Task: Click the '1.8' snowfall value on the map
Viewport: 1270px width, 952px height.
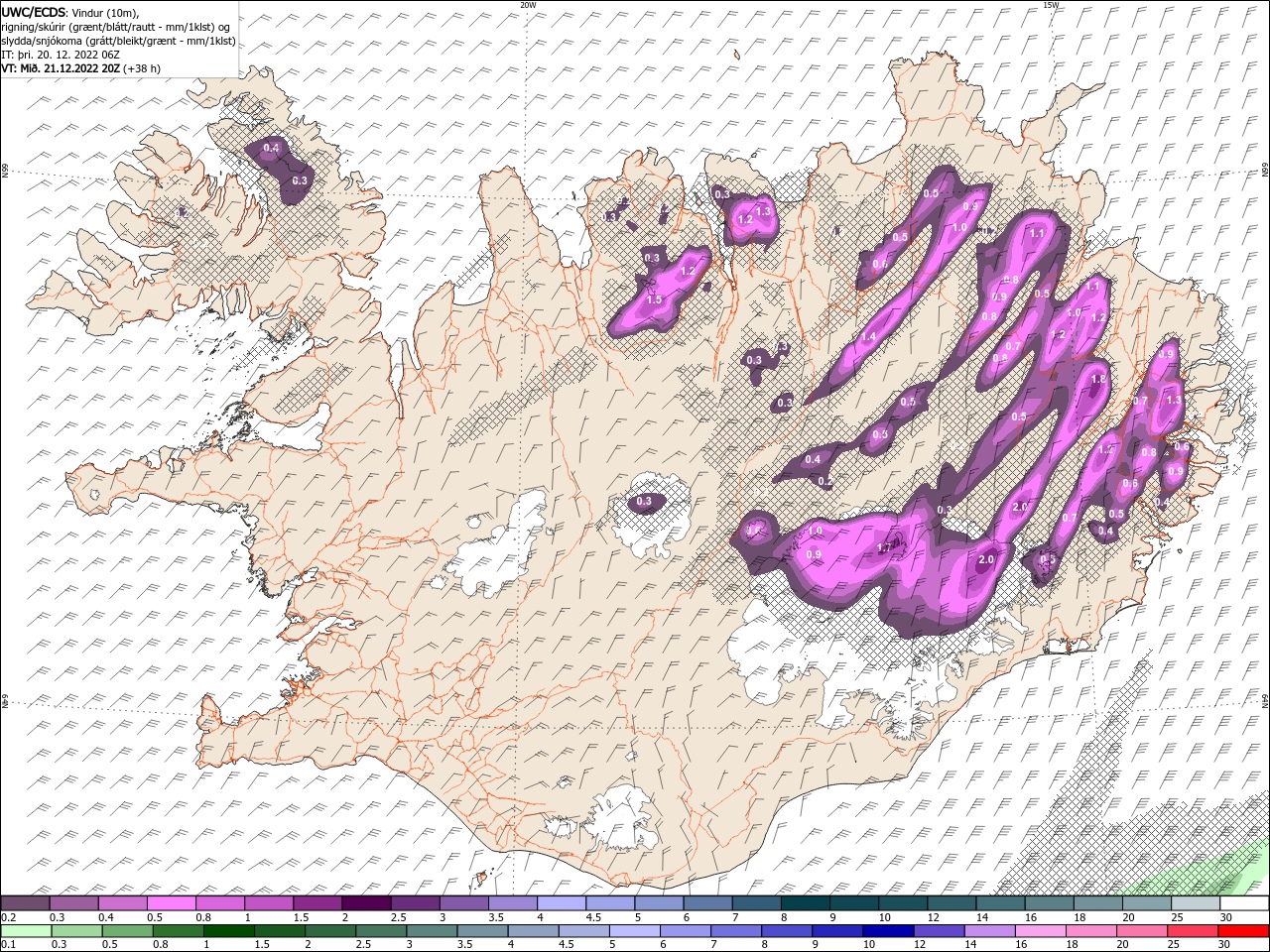Action: click(x=1098, y=379)
